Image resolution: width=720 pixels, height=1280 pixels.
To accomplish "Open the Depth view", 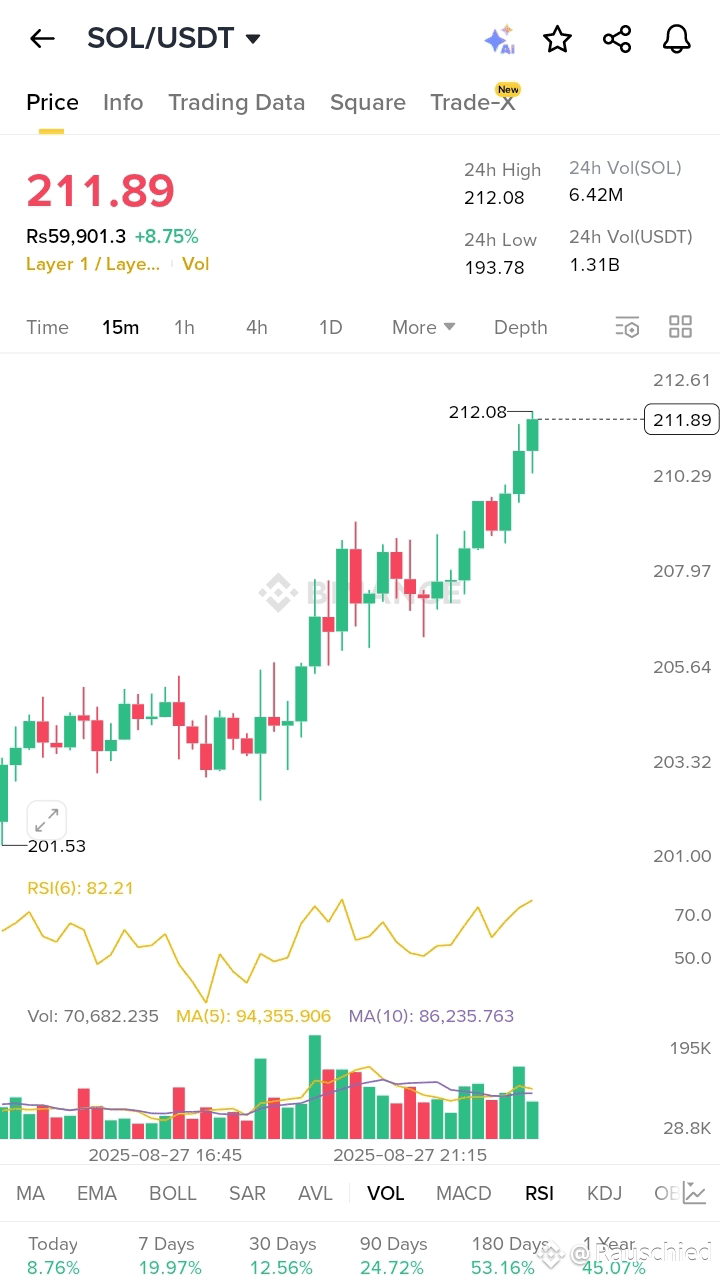I will point(520,327).
